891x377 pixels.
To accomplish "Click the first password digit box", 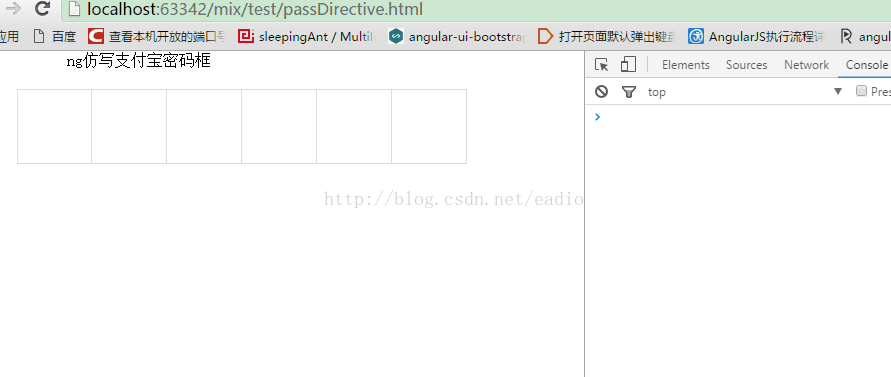I will [55, 126].
